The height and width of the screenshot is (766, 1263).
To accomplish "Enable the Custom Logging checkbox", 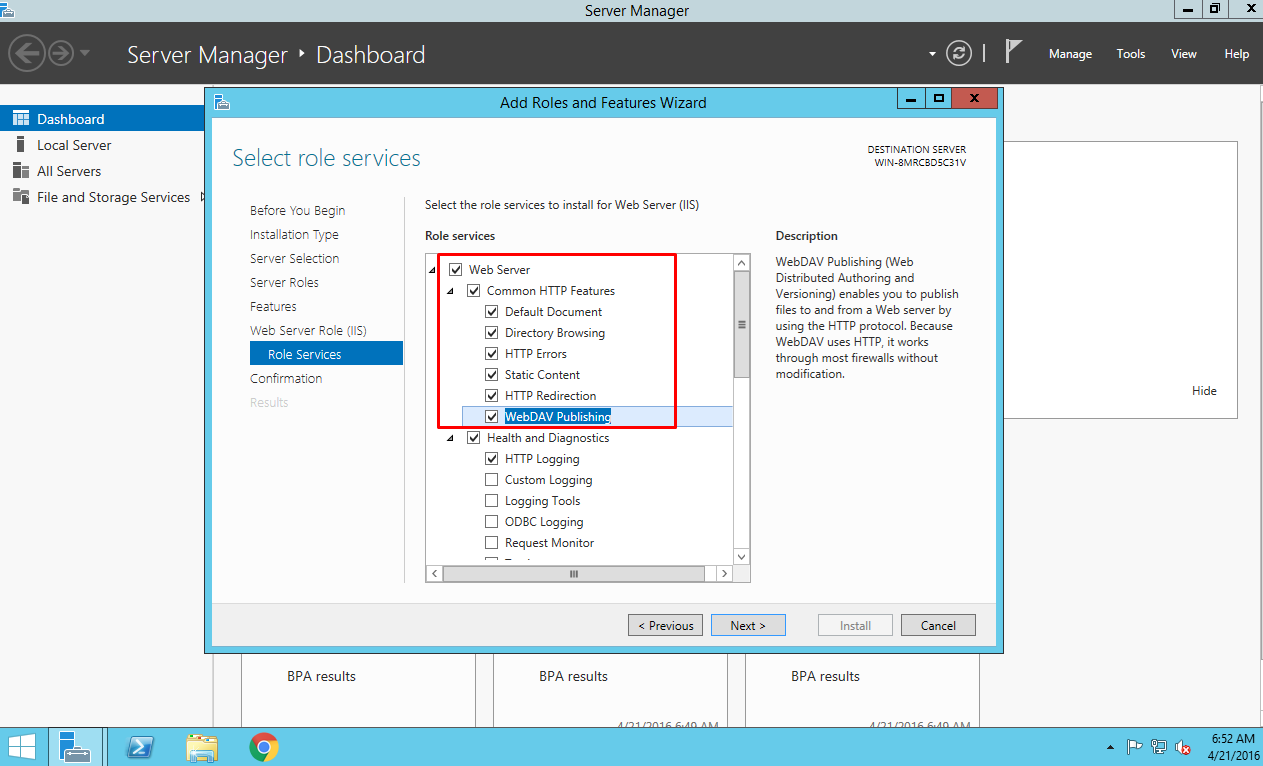I will [x=492, y=480].
